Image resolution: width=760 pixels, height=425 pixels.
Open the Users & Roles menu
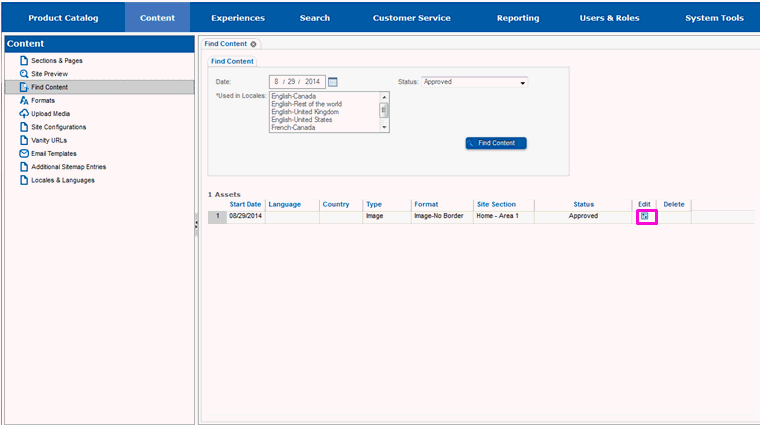click(609, 18)
